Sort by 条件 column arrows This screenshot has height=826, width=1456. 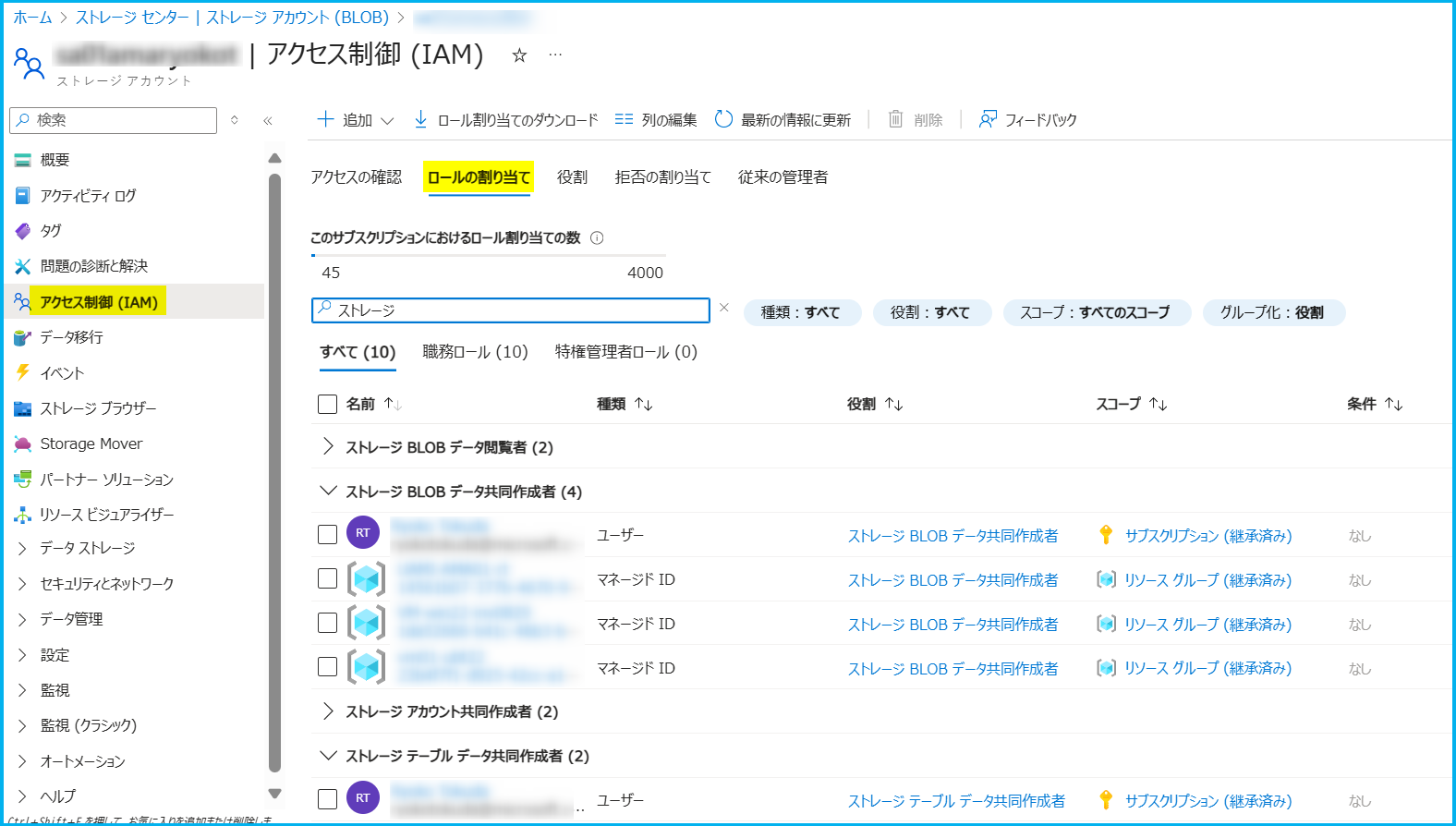click(x=1394, y=404)
